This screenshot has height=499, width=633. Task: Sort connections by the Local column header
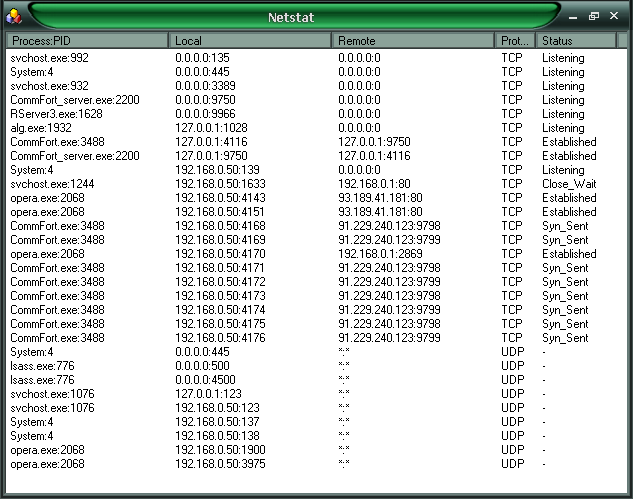[250, 41]
